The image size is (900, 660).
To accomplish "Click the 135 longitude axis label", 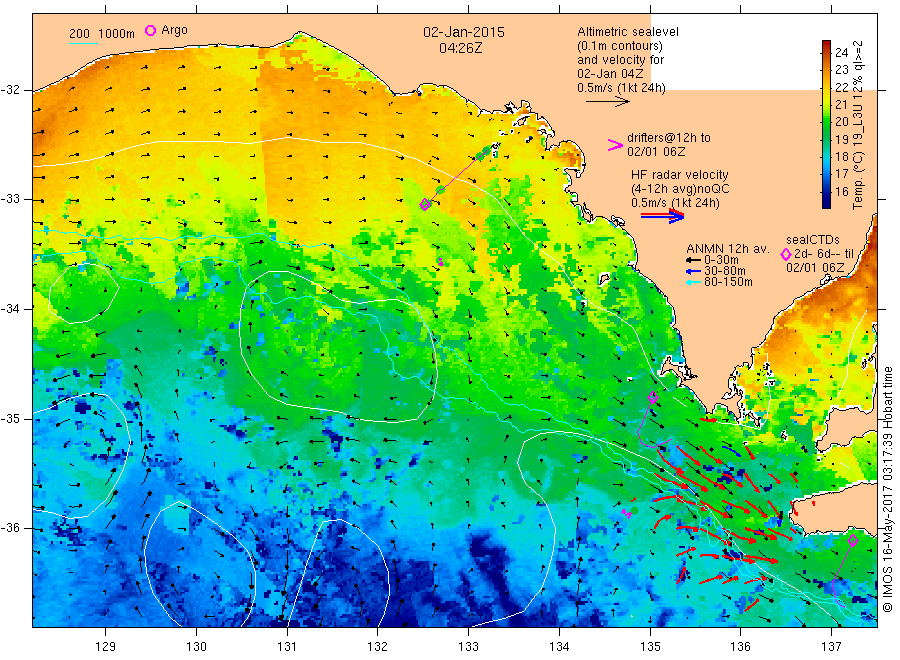I will (x=650, y=647).
